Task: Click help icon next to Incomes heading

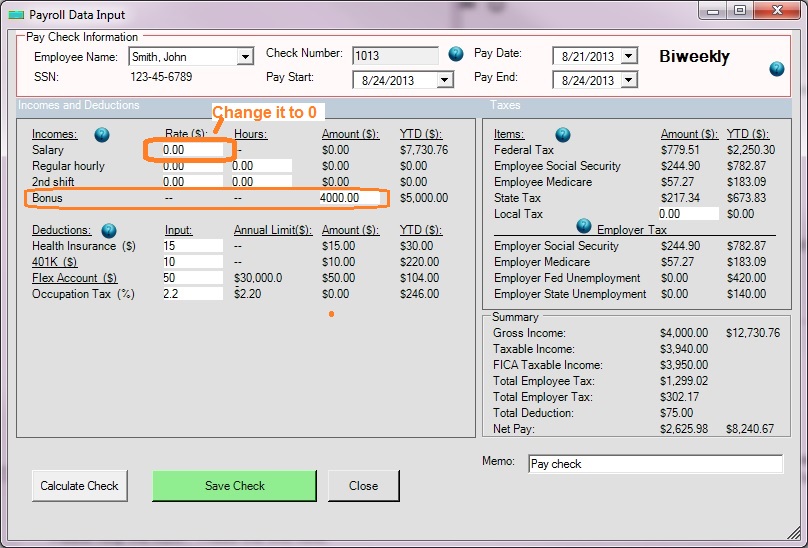Action: coord(101,134)
